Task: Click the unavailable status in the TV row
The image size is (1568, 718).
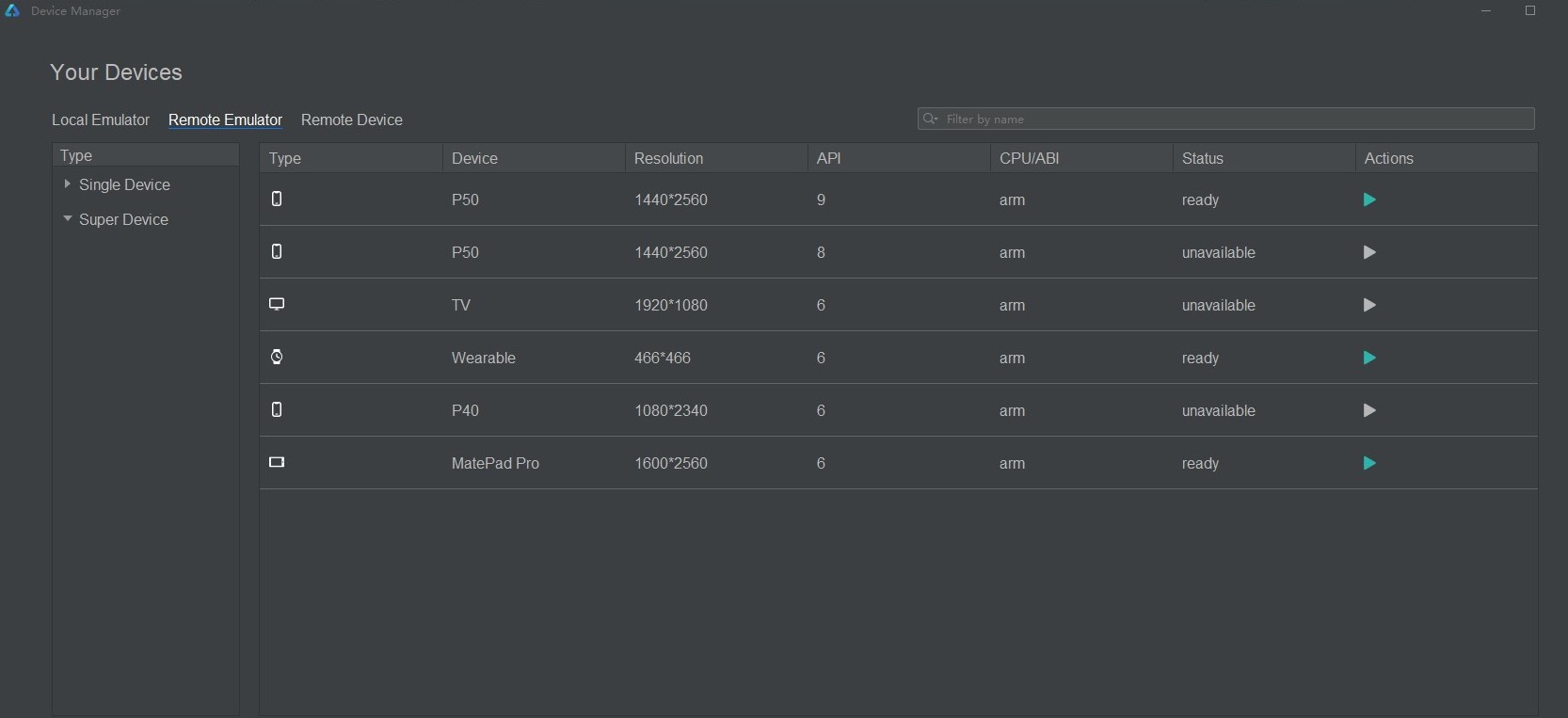Action: (x=1219, y=305)
